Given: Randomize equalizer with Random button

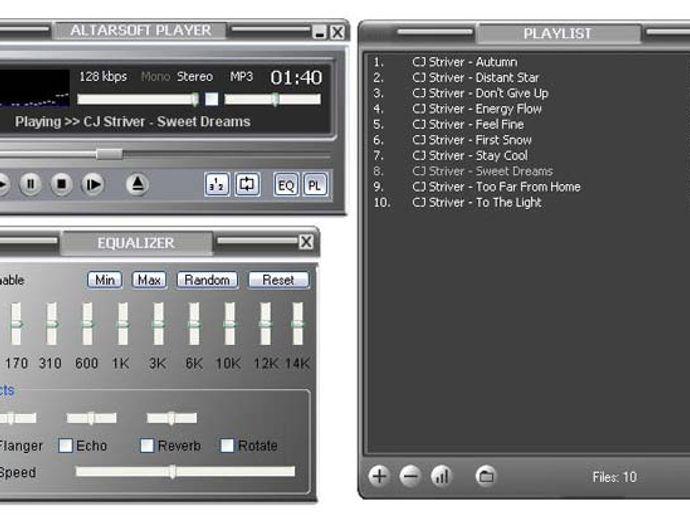Looking at the screenshot, I should 207,280.
